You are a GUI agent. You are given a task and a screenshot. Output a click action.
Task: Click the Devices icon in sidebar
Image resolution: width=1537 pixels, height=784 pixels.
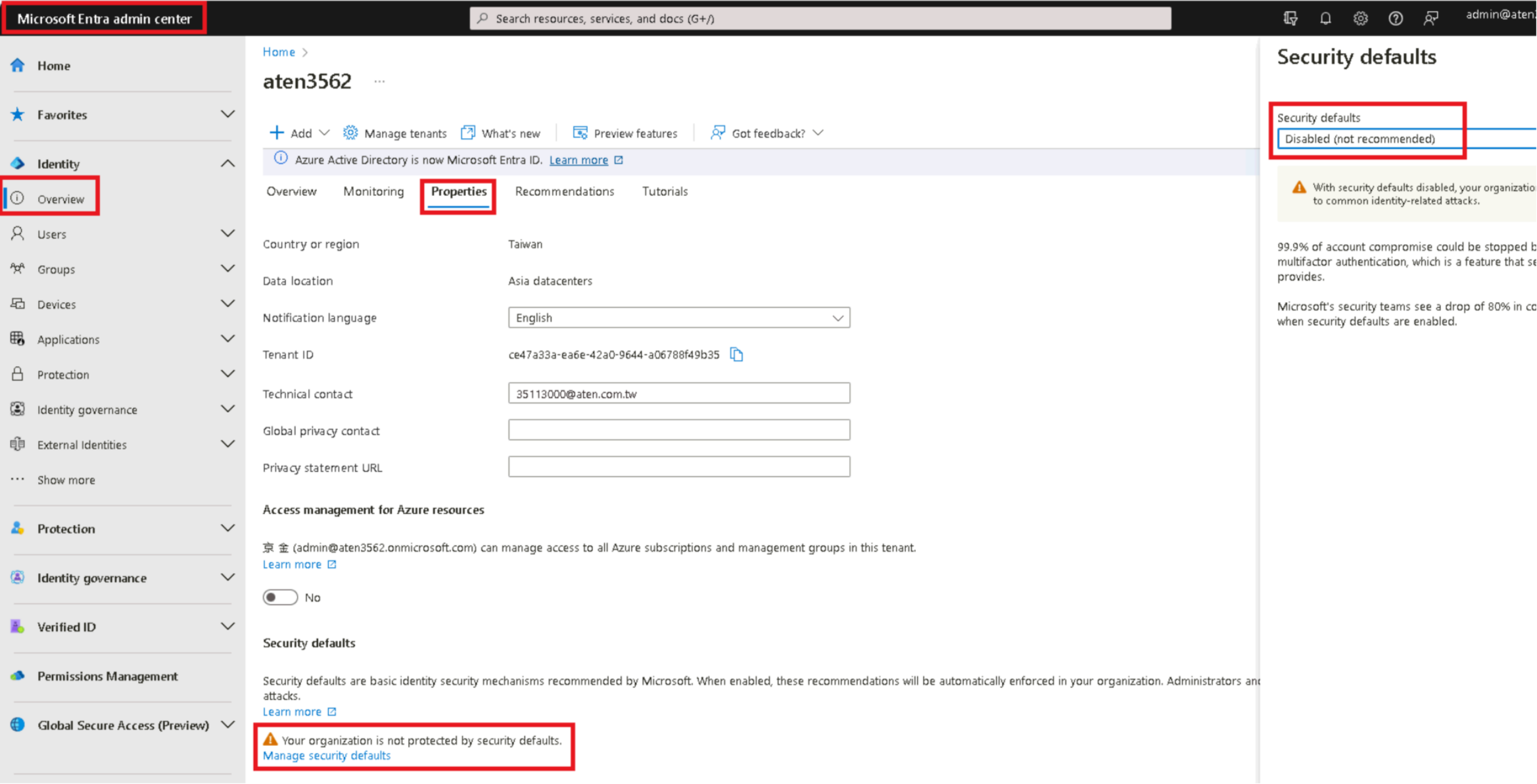[18, 304]
